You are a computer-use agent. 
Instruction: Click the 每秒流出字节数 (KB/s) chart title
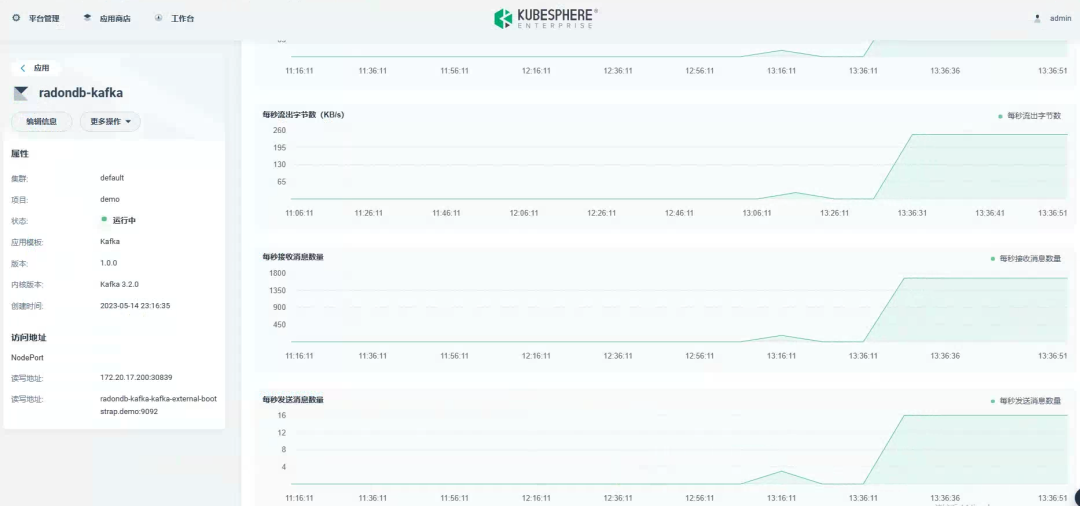[303, 115]
